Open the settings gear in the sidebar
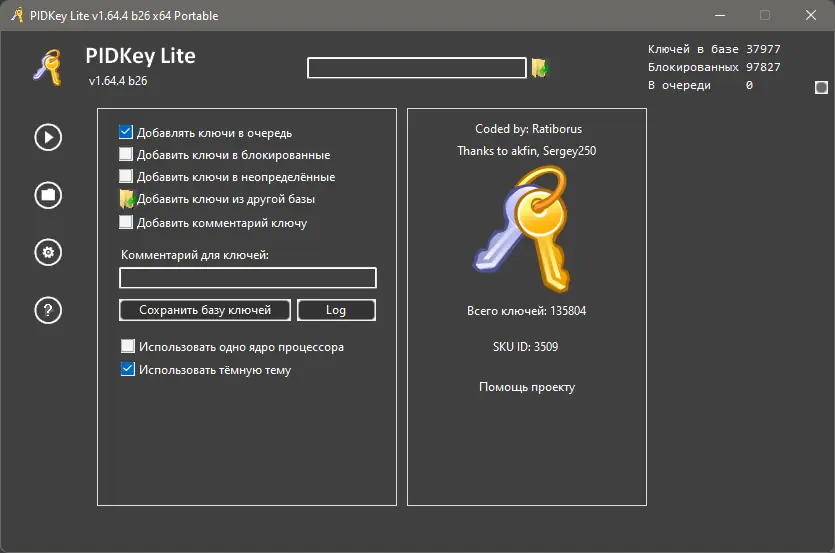 (x=48, y=252)
